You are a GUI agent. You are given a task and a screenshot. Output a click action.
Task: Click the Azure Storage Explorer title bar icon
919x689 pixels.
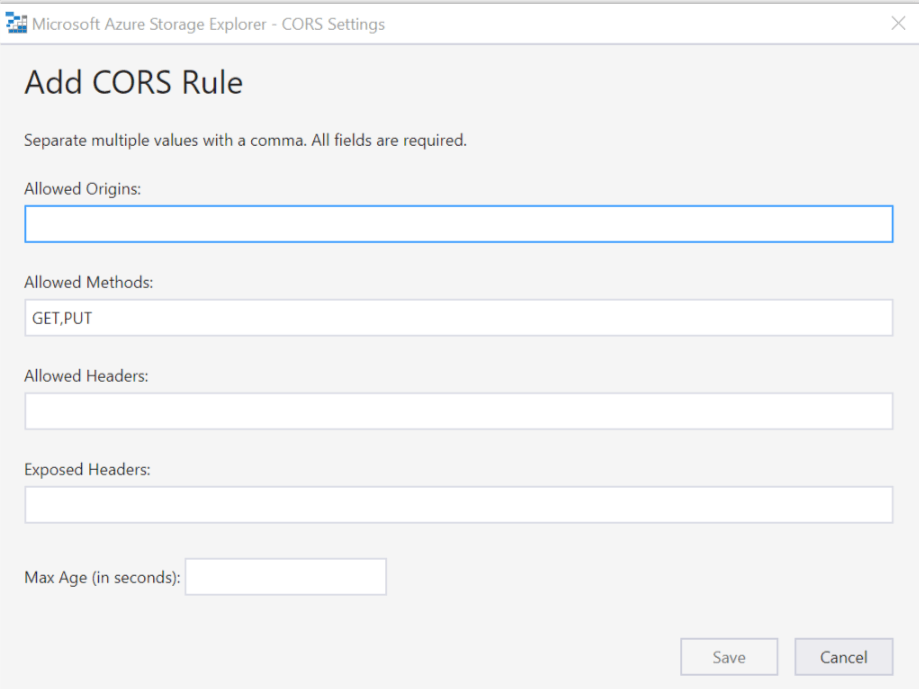[x=16, y=22]
